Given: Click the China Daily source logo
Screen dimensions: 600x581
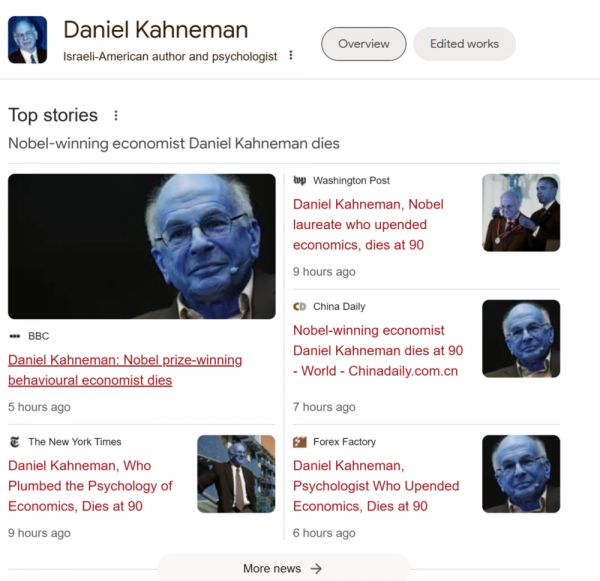Looking at the screenshot, I should 300,307.
